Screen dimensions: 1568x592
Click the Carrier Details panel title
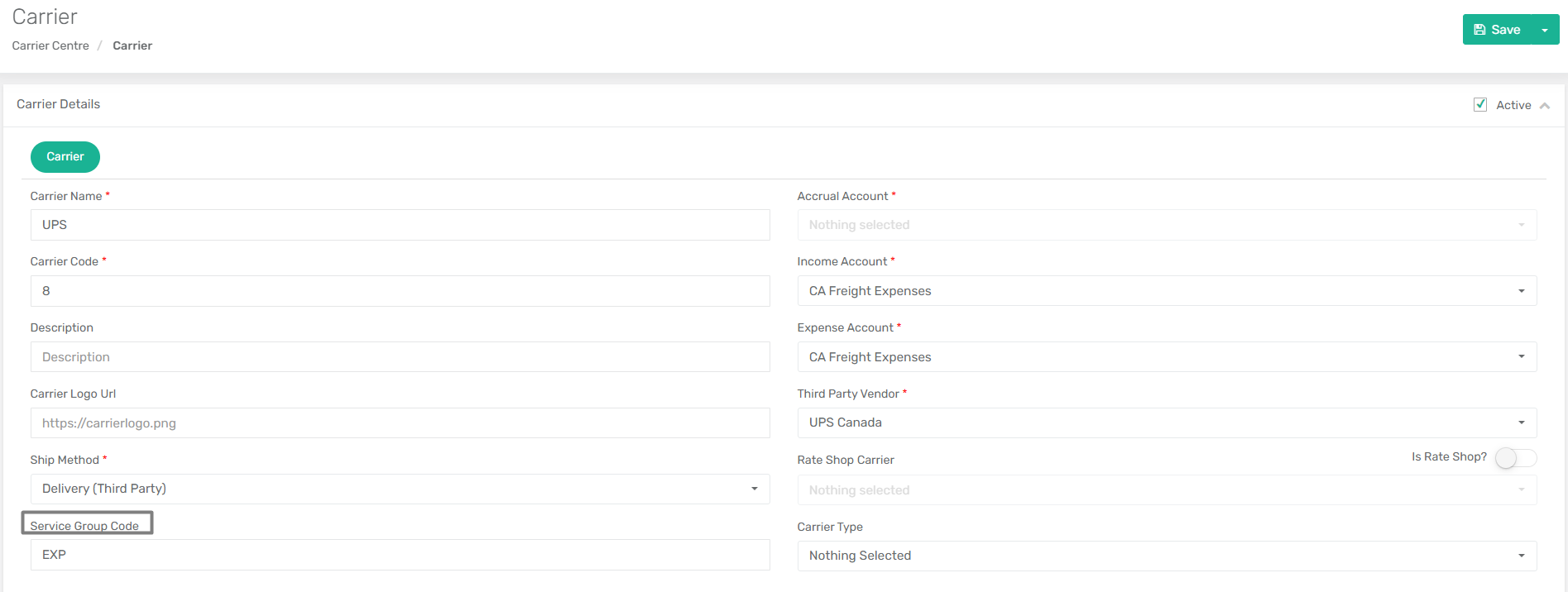[x=58, y=104]
